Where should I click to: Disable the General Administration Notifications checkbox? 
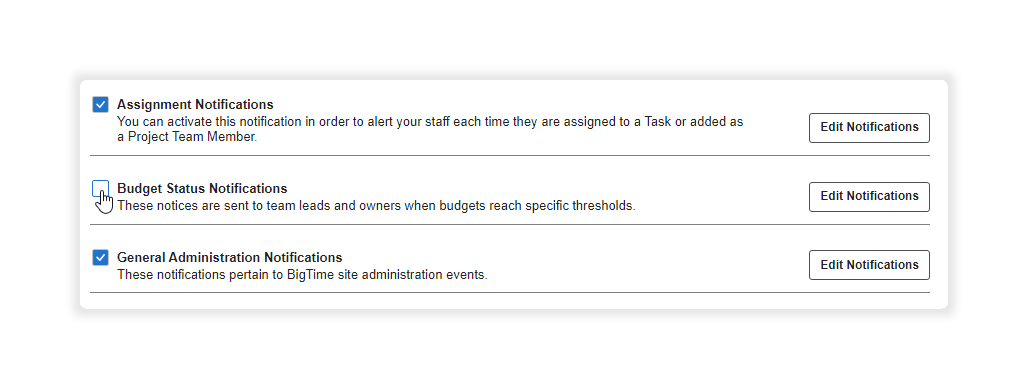click(100, 257)
